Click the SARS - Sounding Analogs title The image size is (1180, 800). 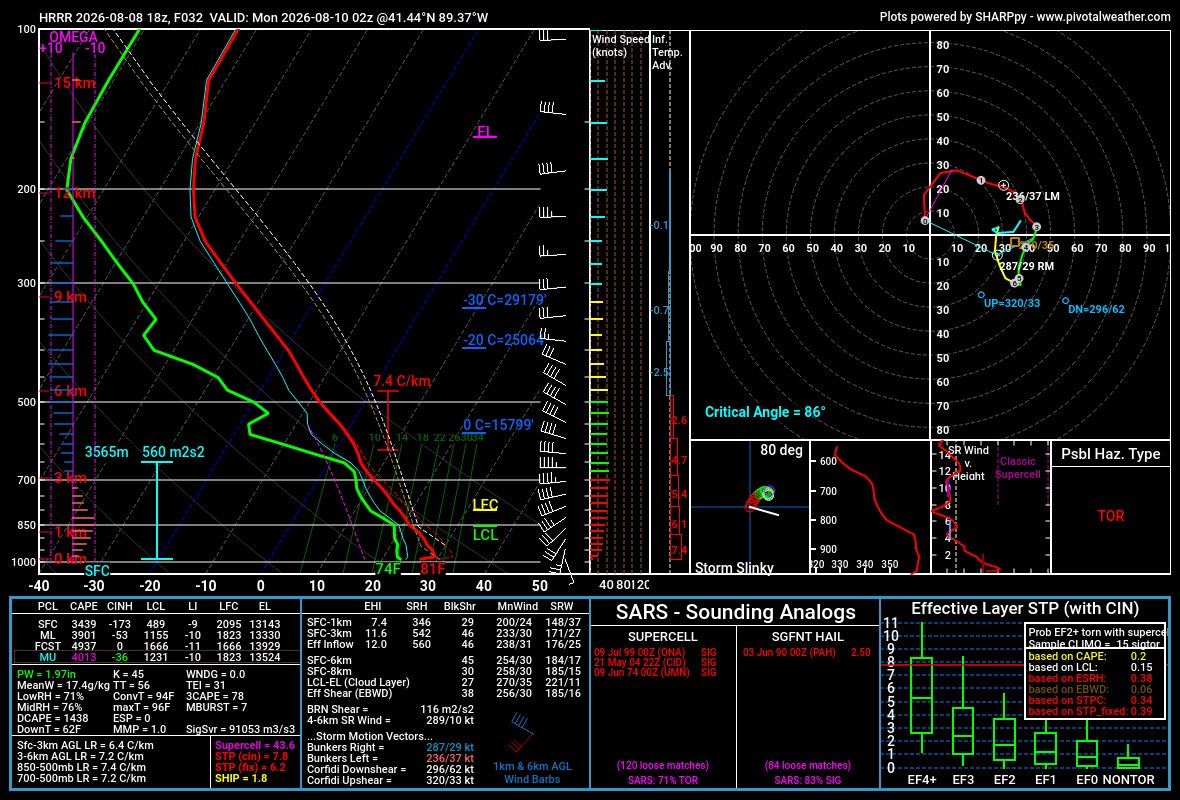735,612
